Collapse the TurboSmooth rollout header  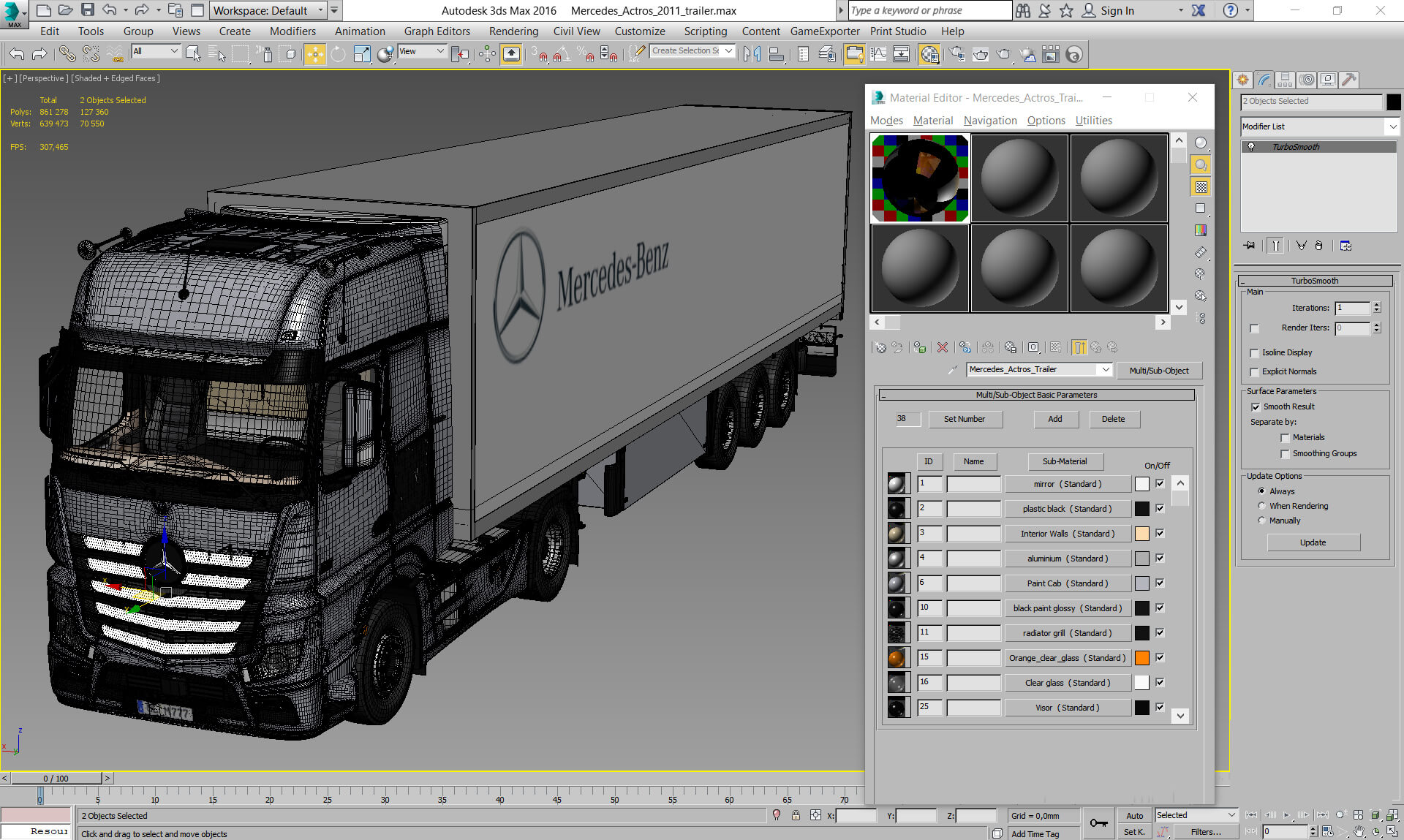1314,281
